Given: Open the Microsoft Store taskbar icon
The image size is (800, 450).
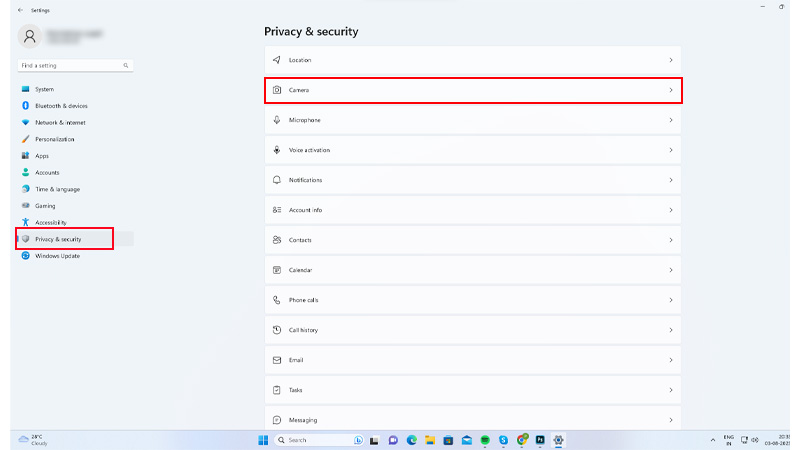Looking at the screenshot, I should click(448, 440).
